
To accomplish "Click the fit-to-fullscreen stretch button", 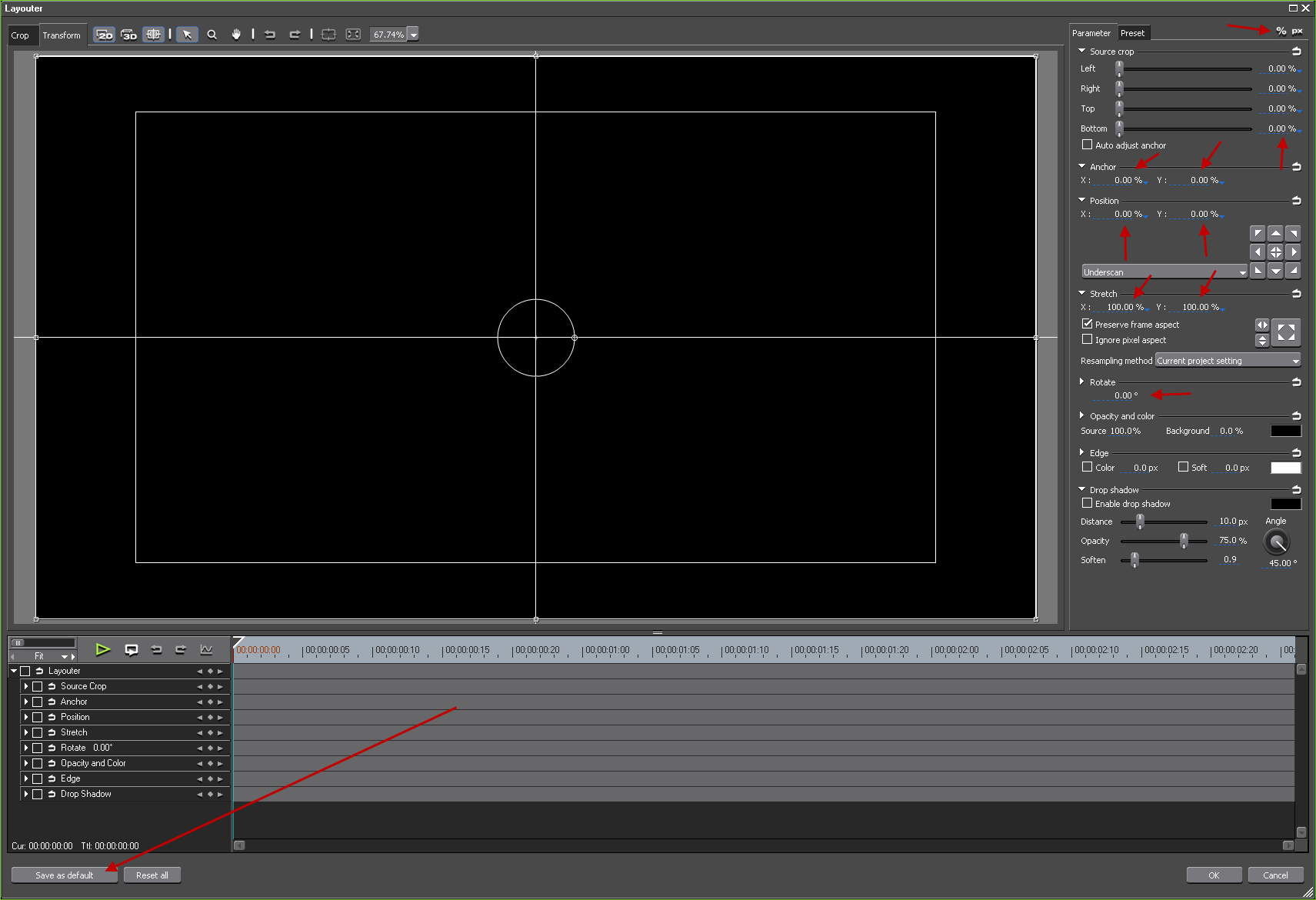I will [1286, 332].
